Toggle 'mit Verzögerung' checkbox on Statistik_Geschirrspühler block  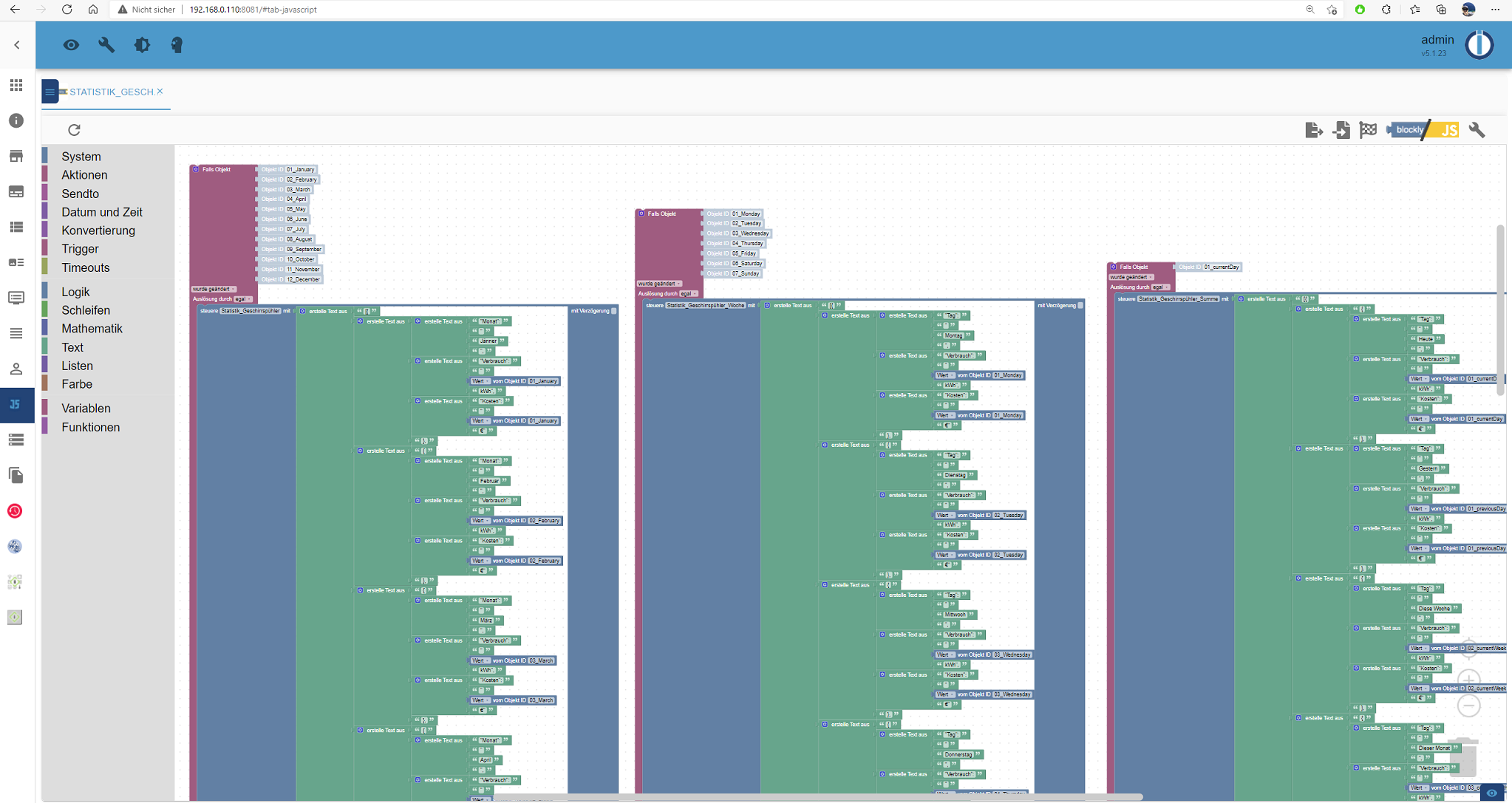pos(614,311)
